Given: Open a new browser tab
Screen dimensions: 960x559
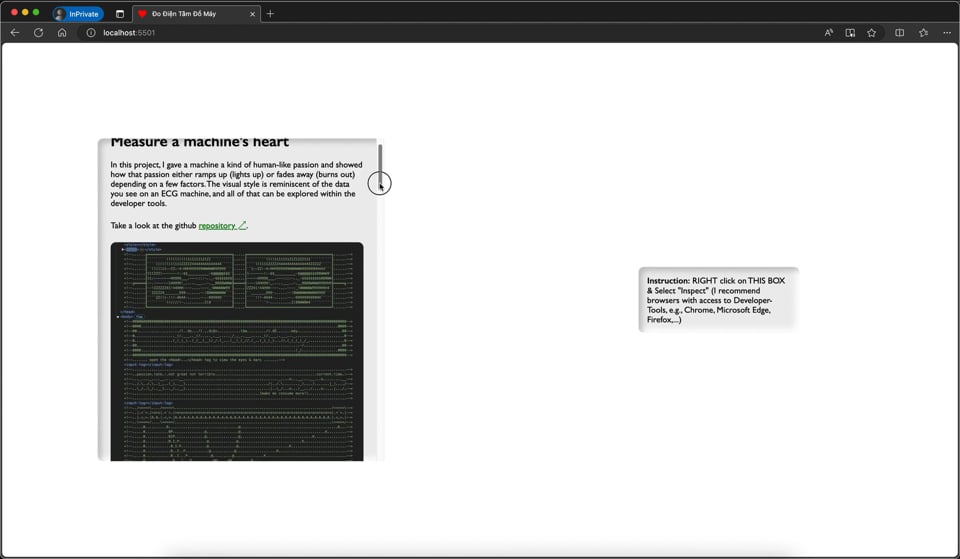Looking at the screenshot, I should [x=270, y=13].
